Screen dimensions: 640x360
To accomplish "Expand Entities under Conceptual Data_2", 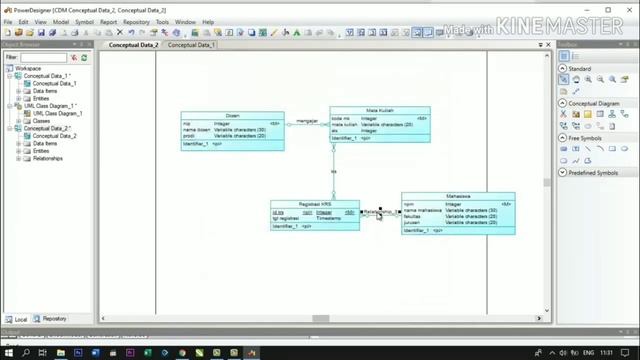I will click(x=18, y=151).
